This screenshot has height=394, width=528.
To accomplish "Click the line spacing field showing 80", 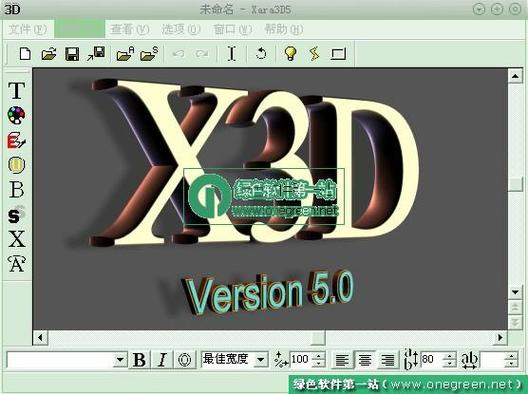I will [431, 359].
